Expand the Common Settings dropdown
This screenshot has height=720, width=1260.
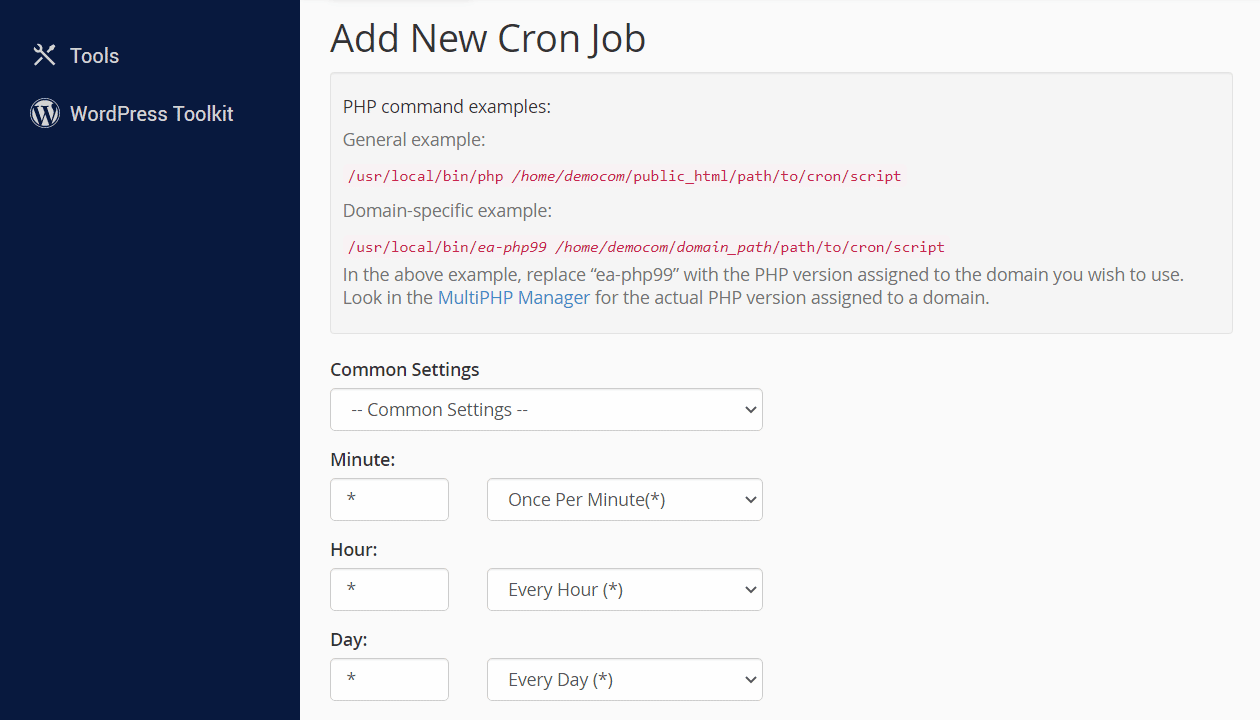click(546, 410)
